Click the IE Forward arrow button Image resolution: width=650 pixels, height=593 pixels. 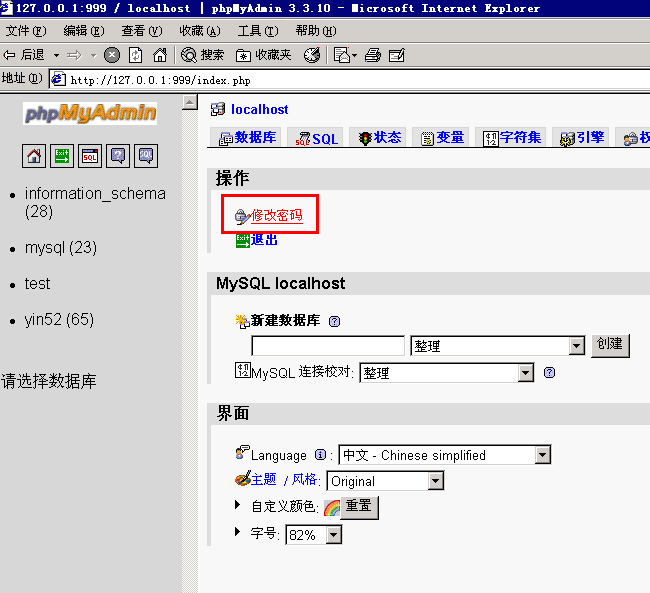click(75, 55)
